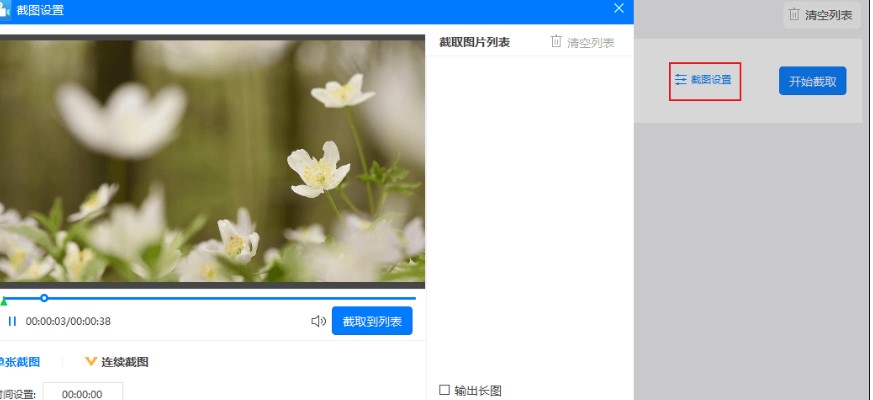Click the green start marker on timeline
This screenshot has width=873, height=400.
3,301
